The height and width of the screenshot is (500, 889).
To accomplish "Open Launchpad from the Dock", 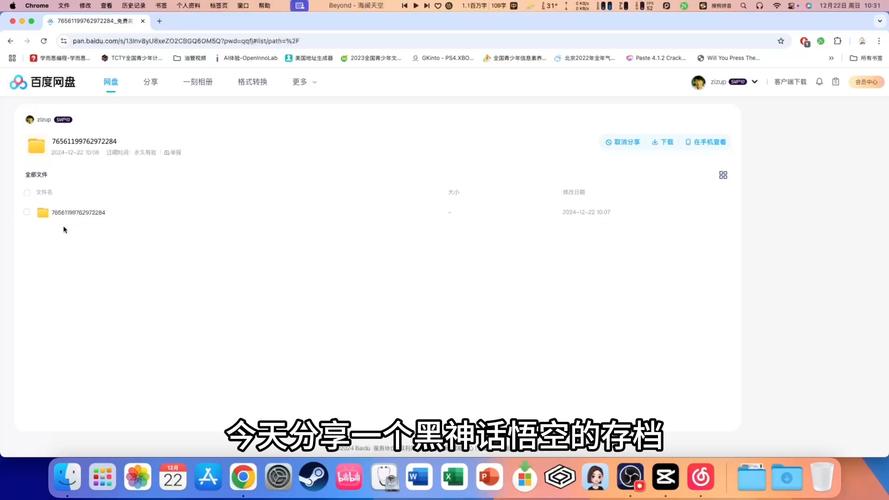I will tap(103, 477).
